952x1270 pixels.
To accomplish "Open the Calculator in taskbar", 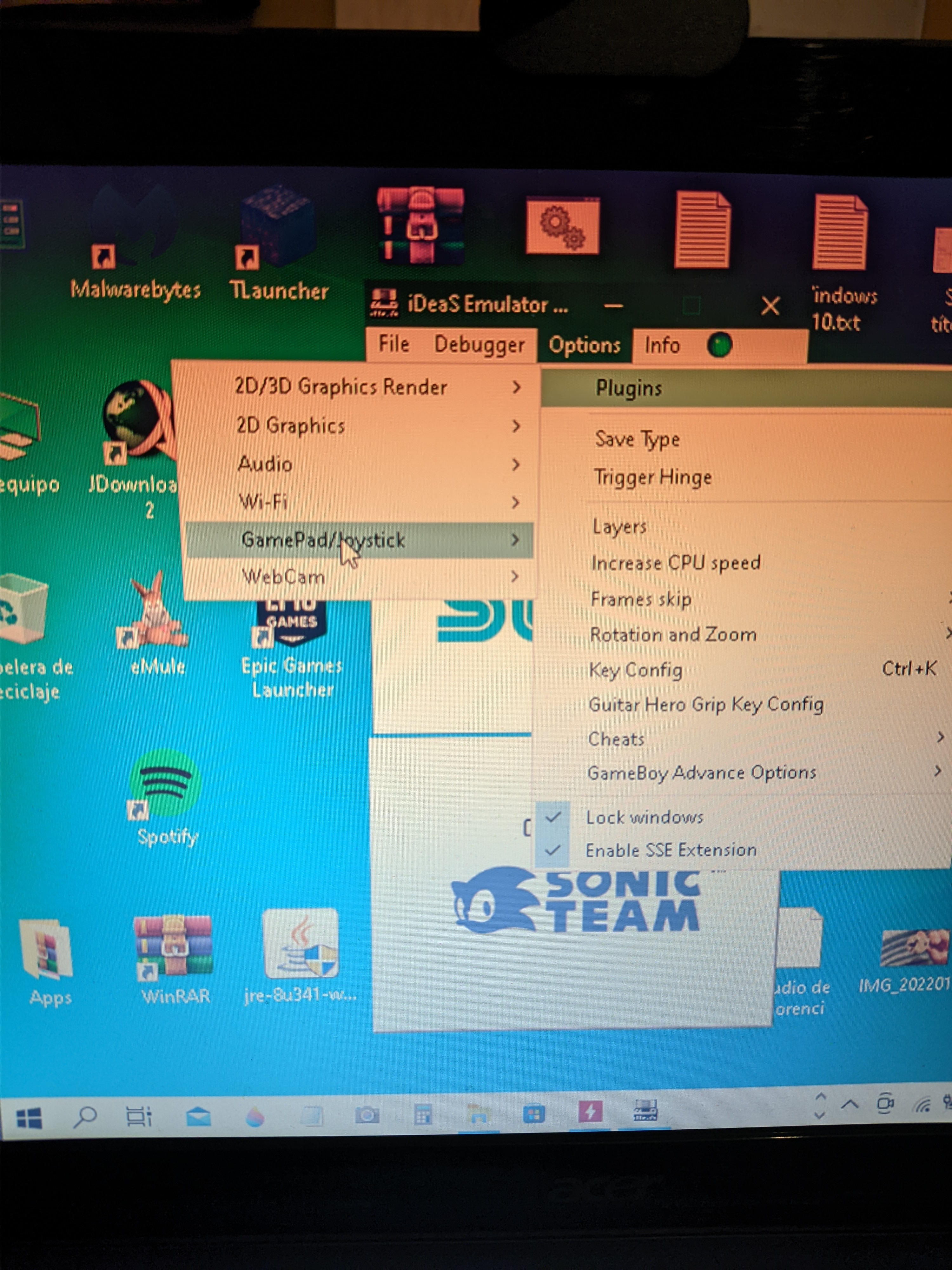I will pos(423,1115).
